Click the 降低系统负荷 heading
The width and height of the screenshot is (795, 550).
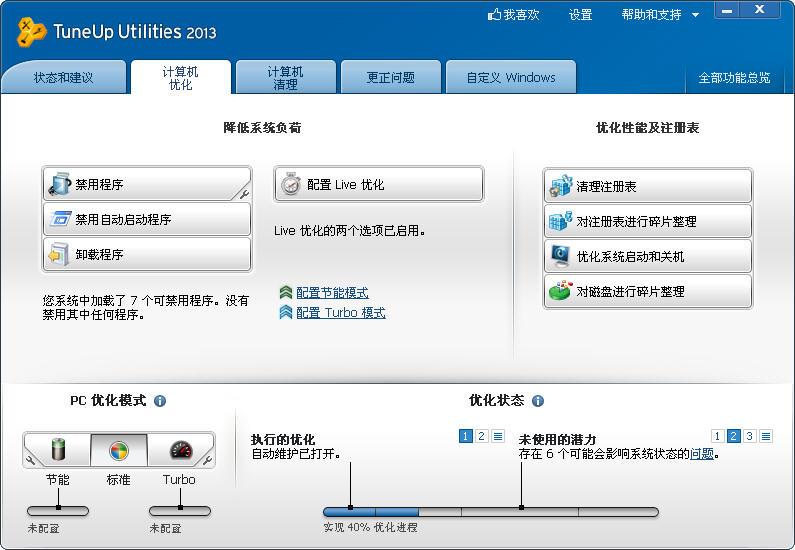point(263,127)
